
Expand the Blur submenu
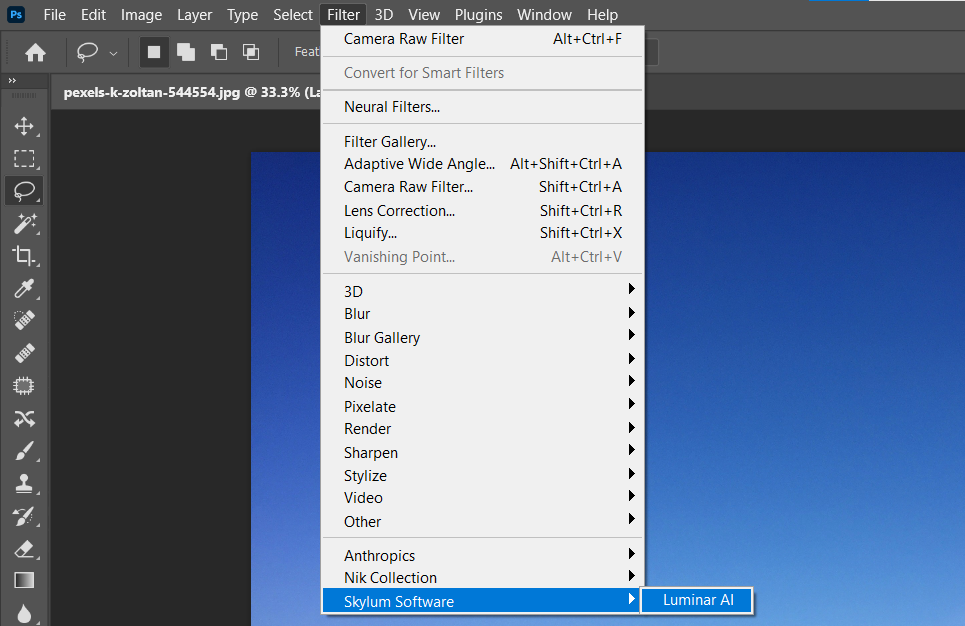(x=482, y=313)
